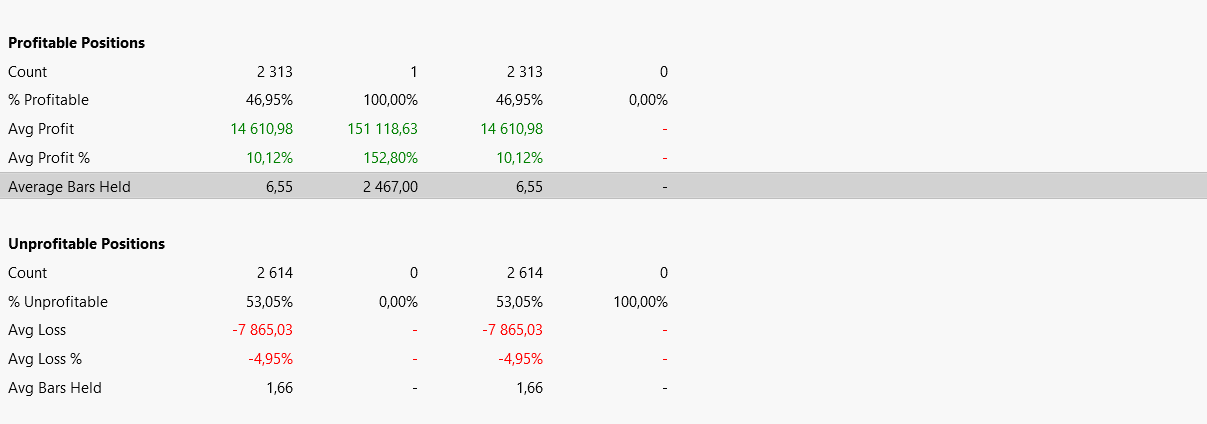The width and height of the screenshot is (1207, 424).
Task: Click the 2 467,00 bars held value
Action: 390,187
